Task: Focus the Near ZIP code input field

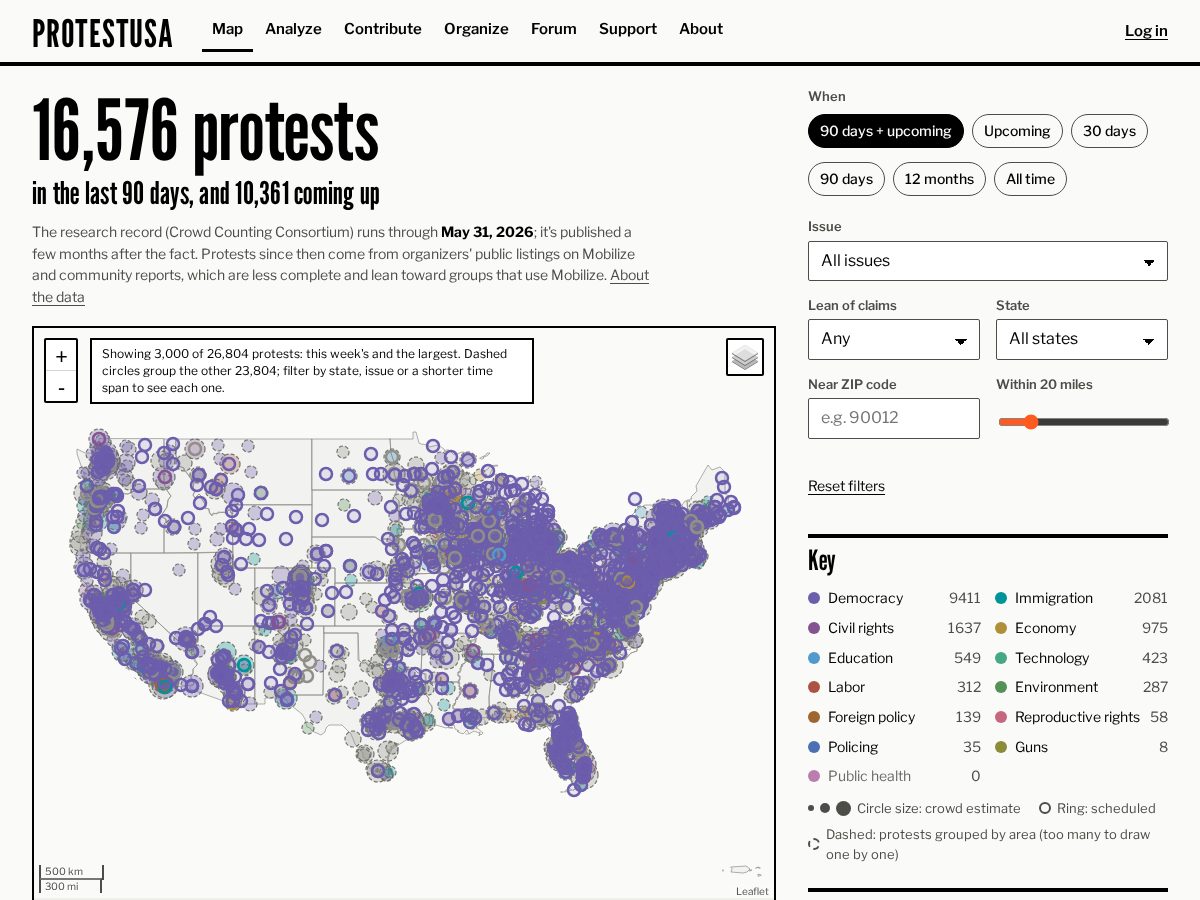Action: tap(894, 418)
